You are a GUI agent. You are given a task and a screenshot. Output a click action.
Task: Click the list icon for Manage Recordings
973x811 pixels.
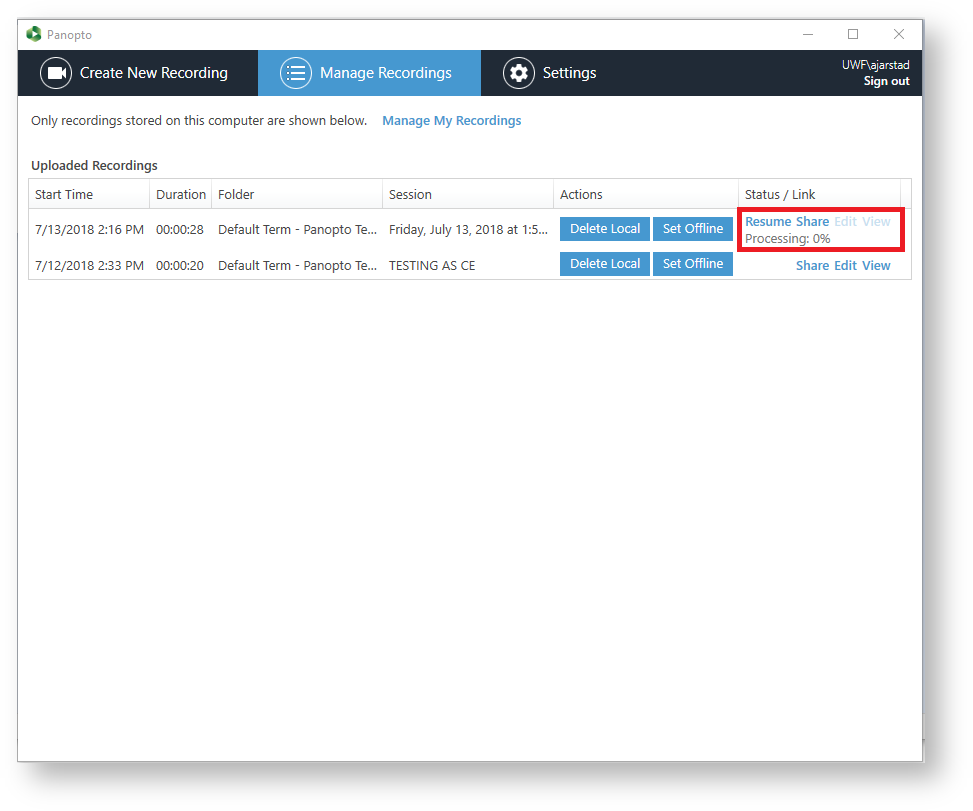pyautogui.click(x=296, y=73)
